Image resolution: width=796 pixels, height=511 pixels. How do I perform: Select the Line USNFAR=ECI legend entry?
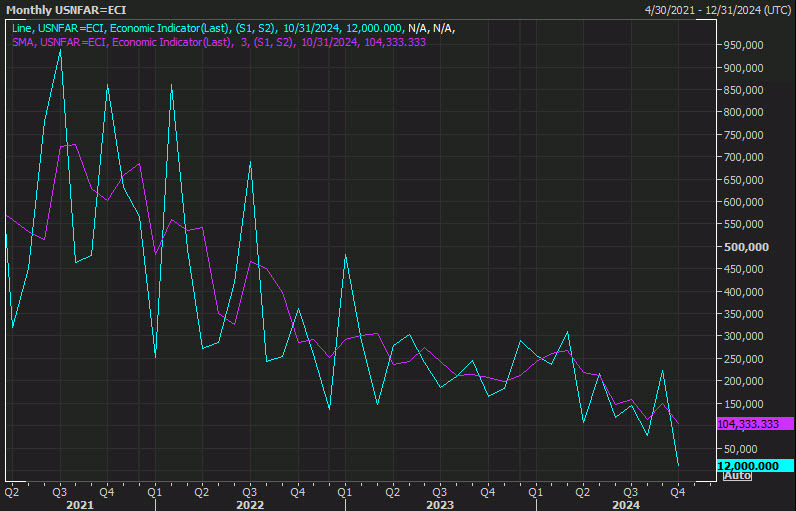234,29
